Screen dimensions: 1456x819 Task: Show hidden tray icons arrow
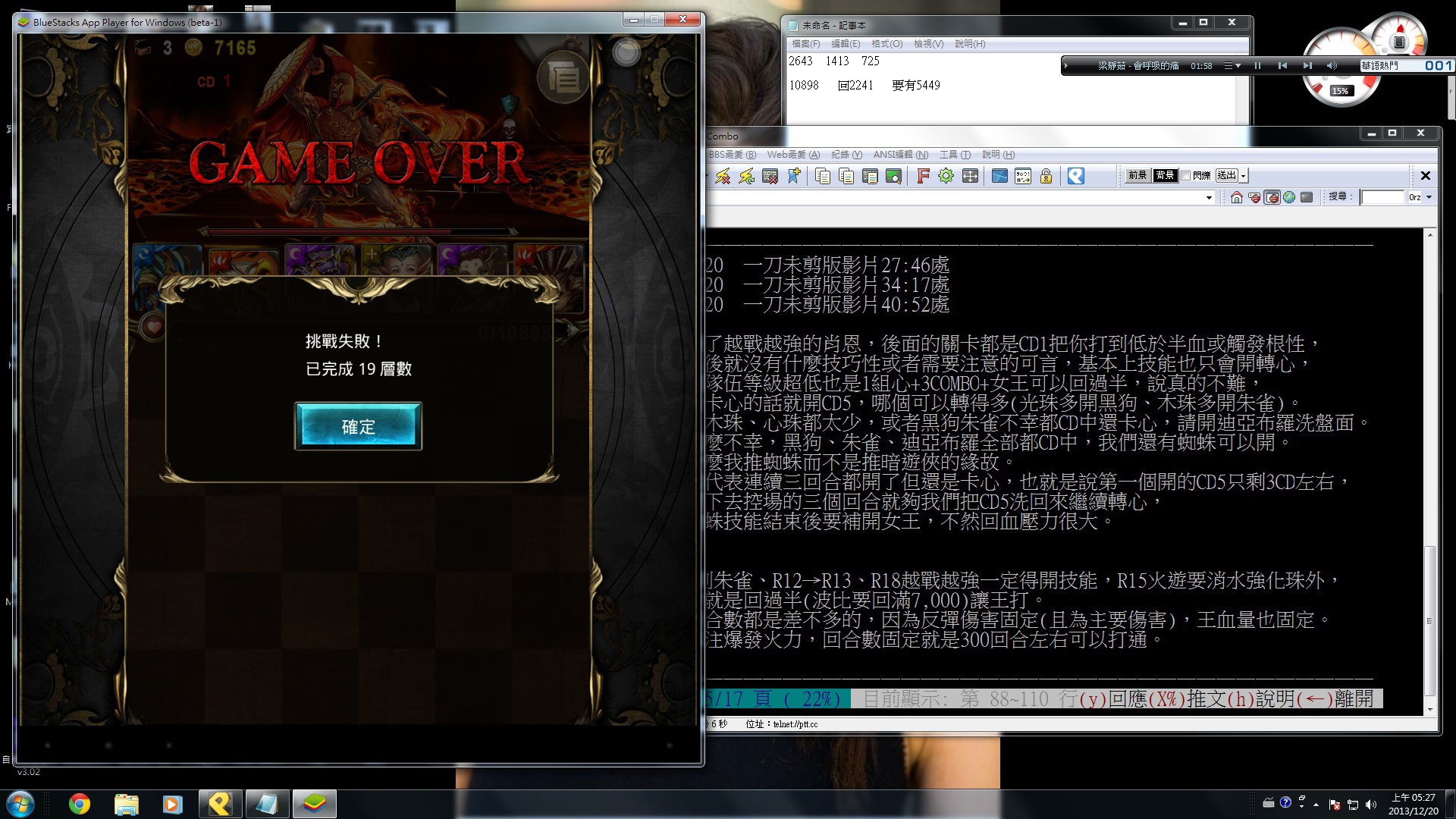point(1316,804)
